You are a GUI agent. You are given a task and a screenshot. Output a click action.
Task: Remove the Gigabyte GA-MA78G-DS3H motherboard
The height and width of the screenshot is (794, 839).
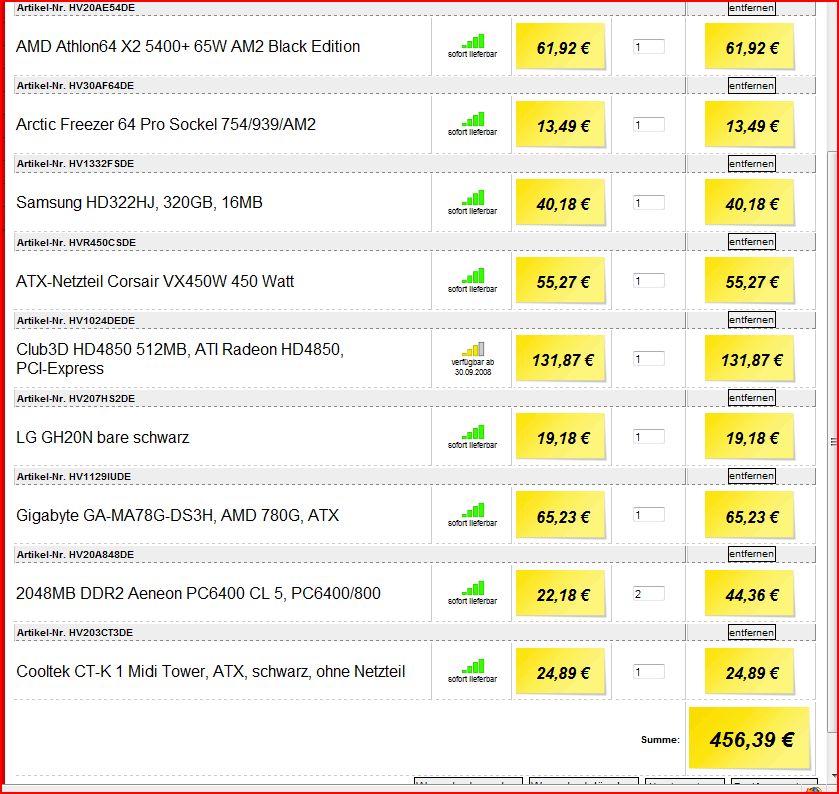click(x=751, y=476)
